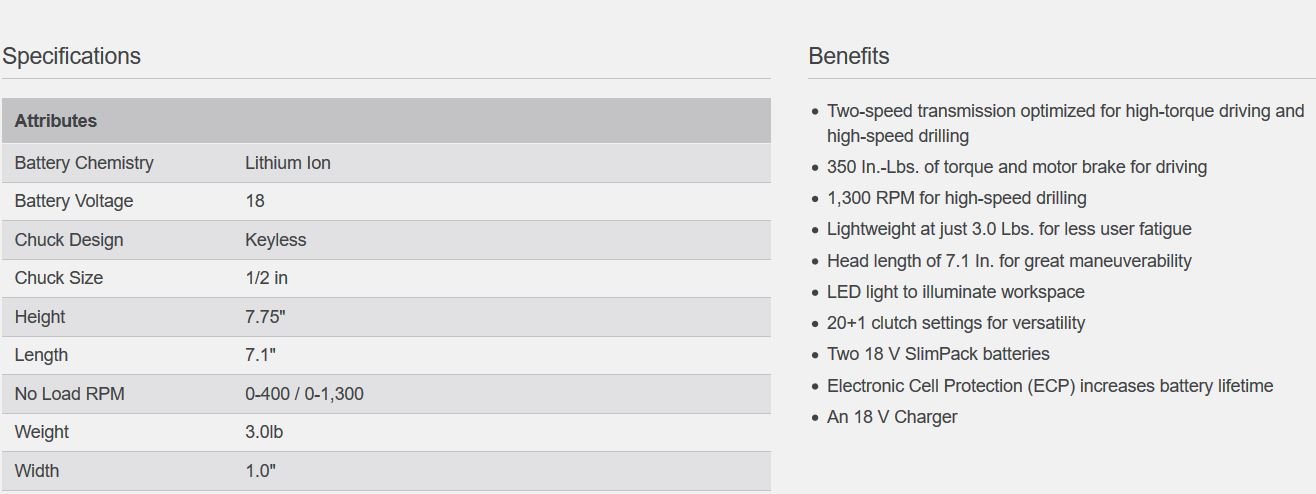
Task: Click the Weight 3.0lb value
Action: 264,432
